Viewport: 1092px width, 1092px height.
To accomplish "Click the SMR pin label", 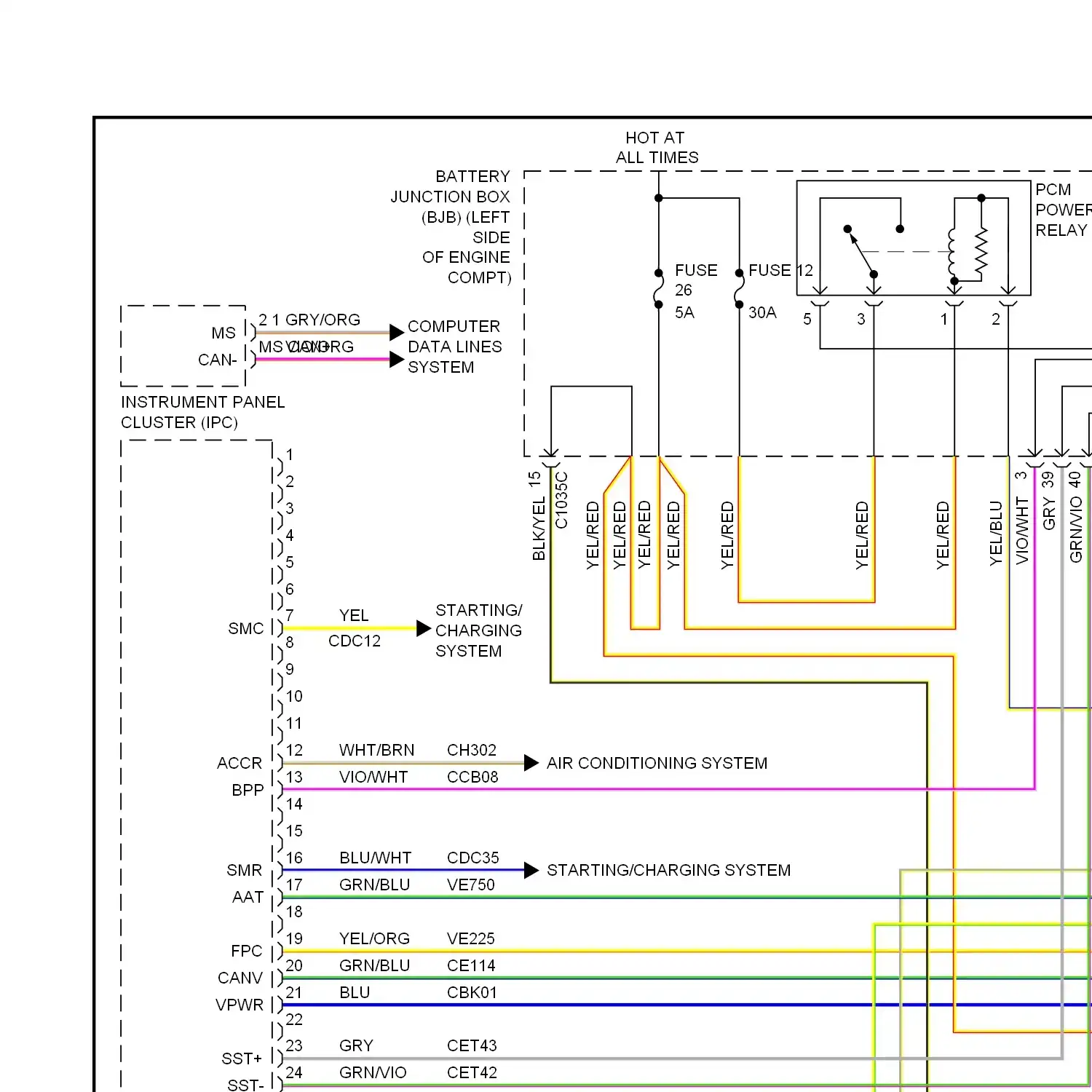I will [x=245, y=870].
